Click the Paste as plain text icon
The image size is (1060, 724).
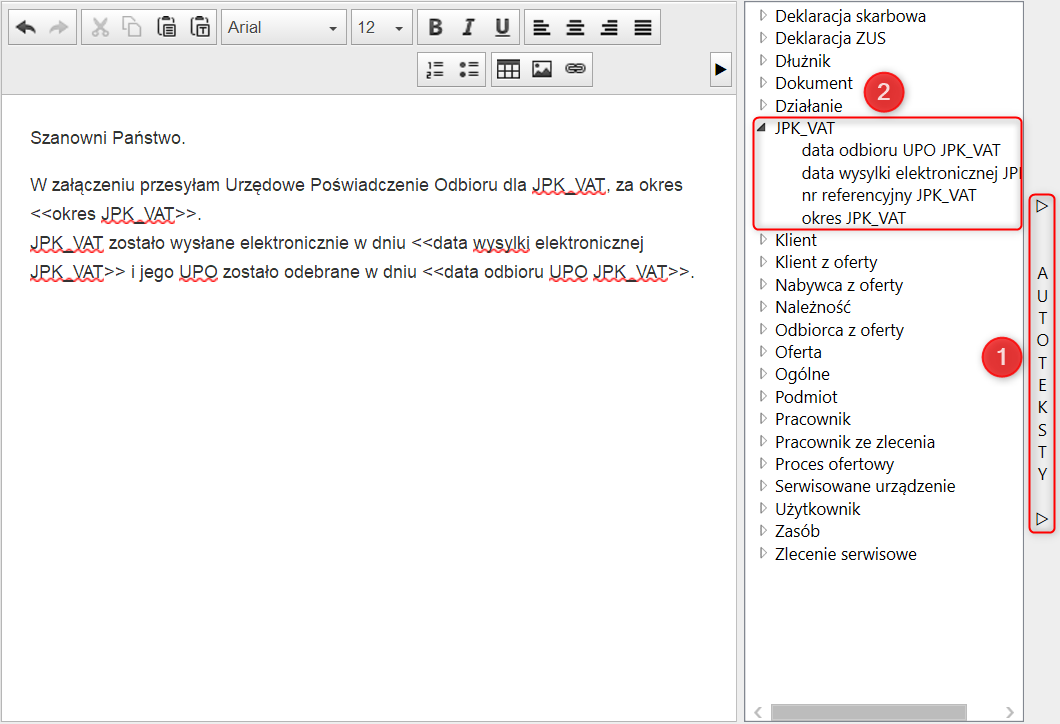coord(201,28)
